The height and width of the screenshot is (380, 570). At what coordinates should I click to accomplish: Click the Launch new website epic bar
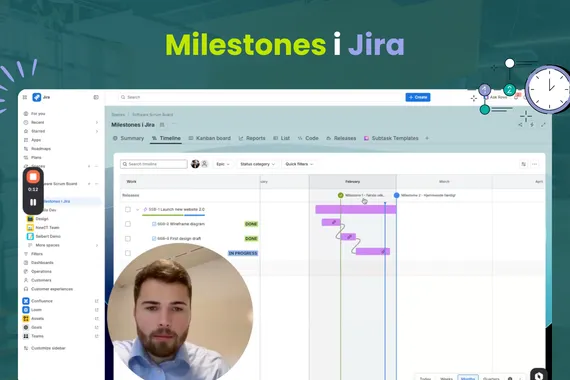[356, 209]
